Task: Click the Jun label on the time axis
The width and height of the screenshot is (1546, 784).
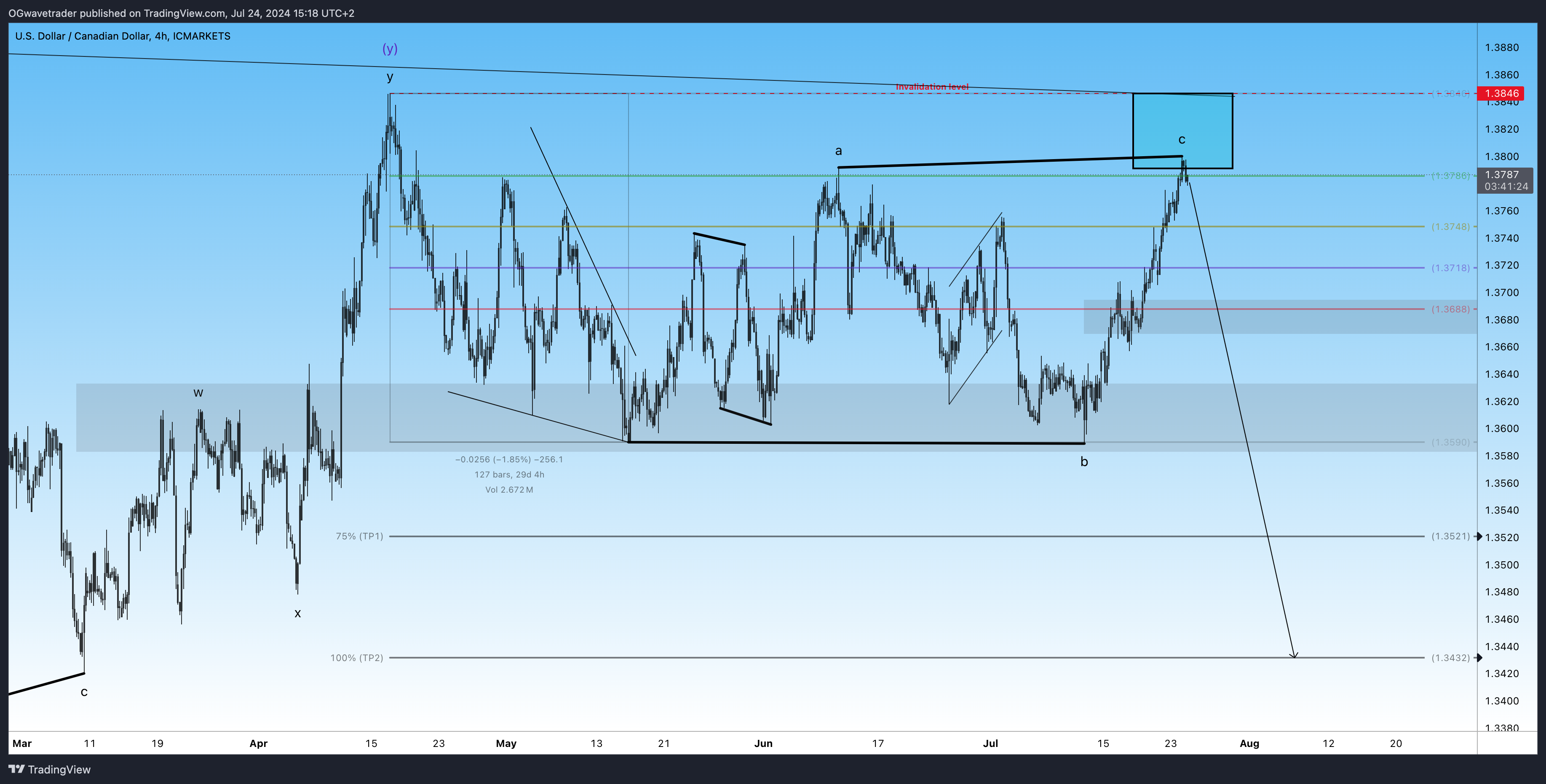Action: [x=763, y=744]
